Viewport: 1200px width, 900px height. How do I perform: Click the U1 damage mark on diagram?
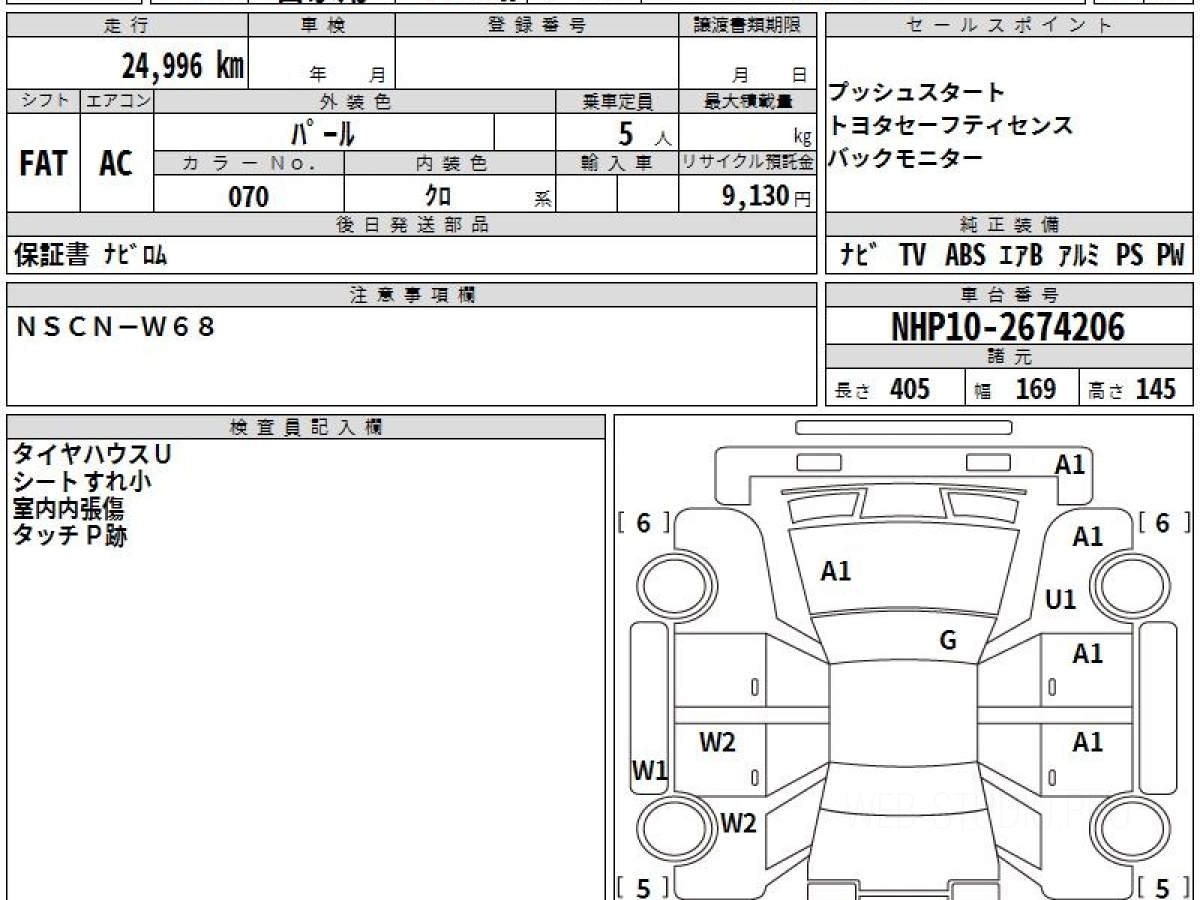pos(1060,600)
